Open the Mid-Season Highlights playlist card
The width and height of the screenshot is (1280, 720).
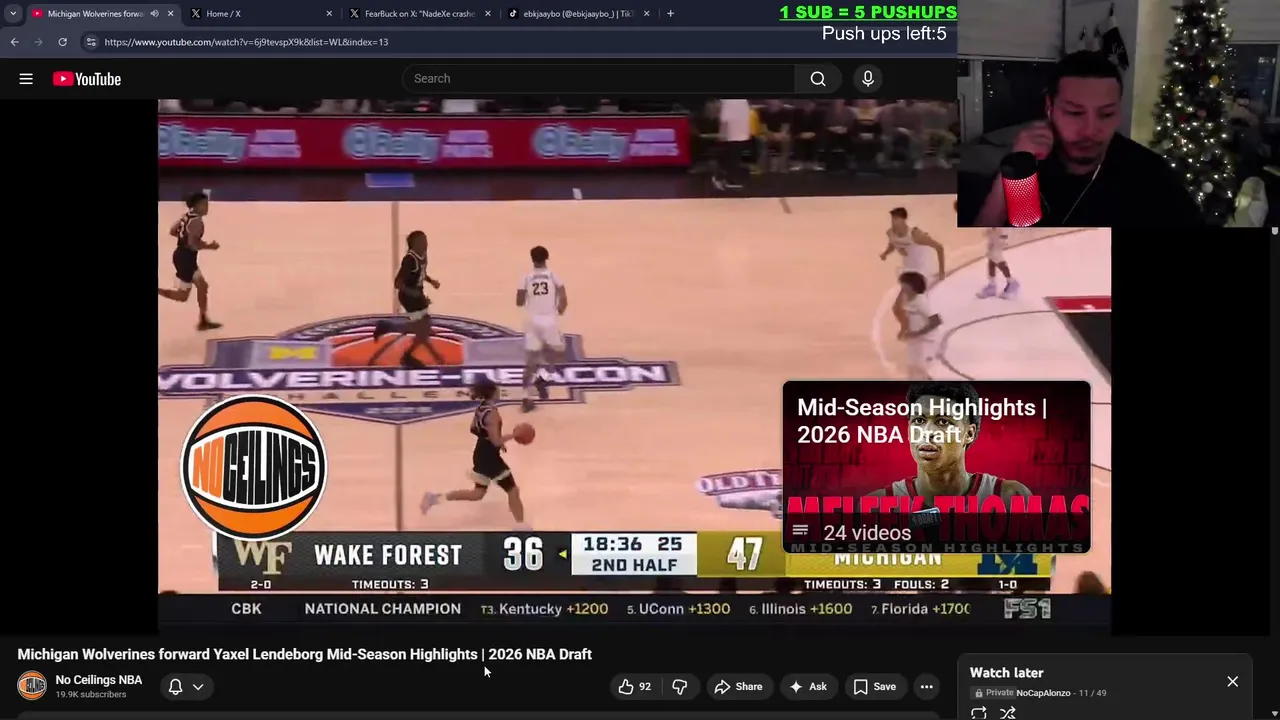coord(937,467)
